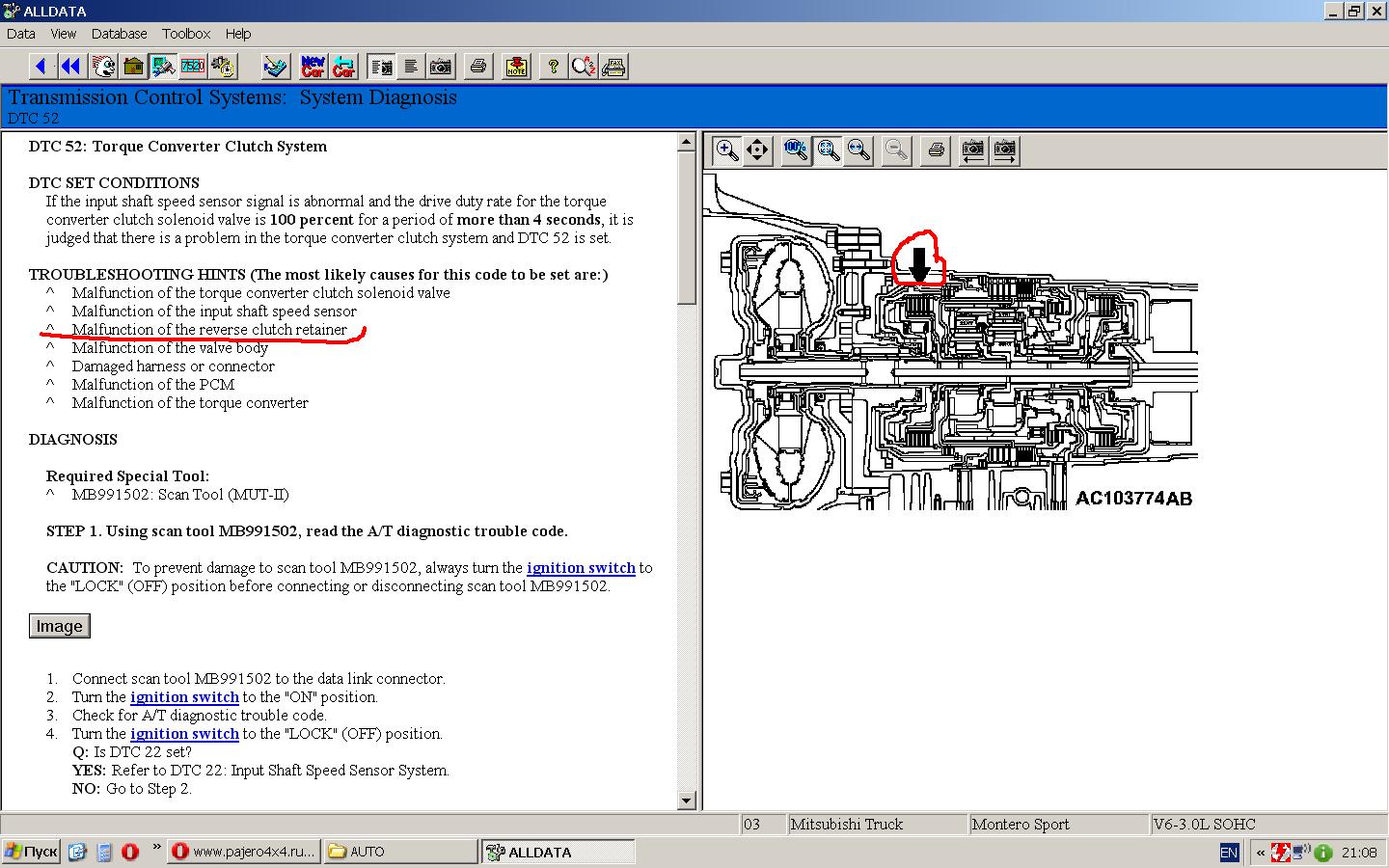Click the fit-to-width magnifier icon
This screenshot has height=868, width=1389.
point(858,150)
